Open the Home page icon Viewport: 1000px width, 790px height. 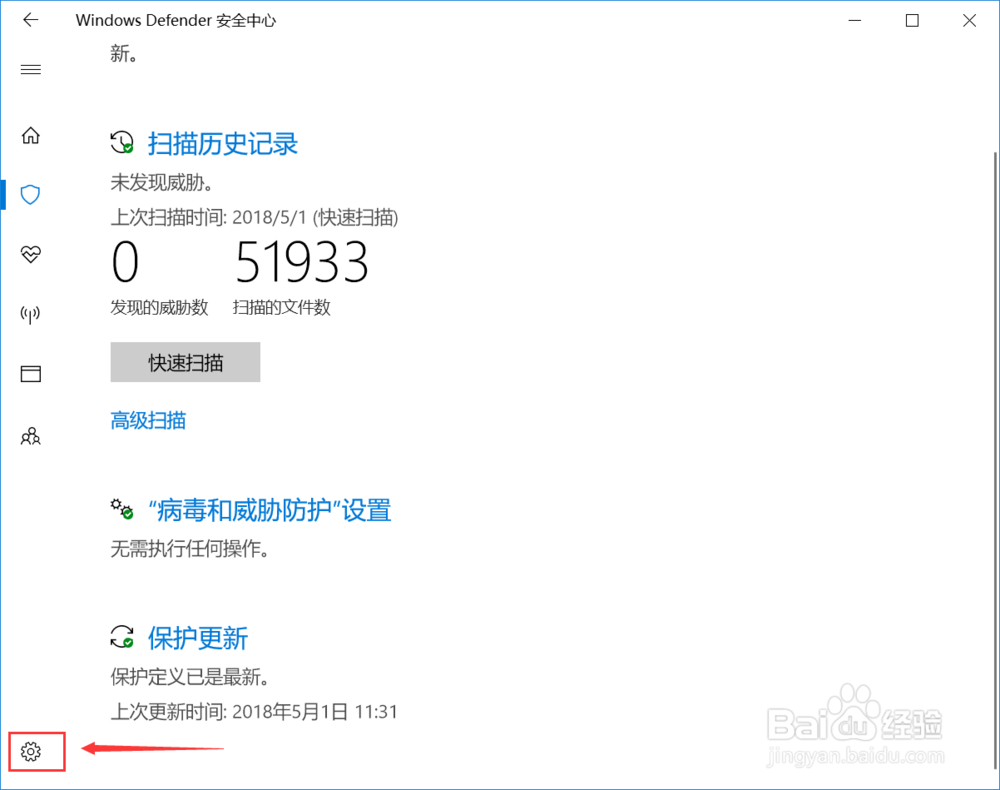(x=31, y=135)
